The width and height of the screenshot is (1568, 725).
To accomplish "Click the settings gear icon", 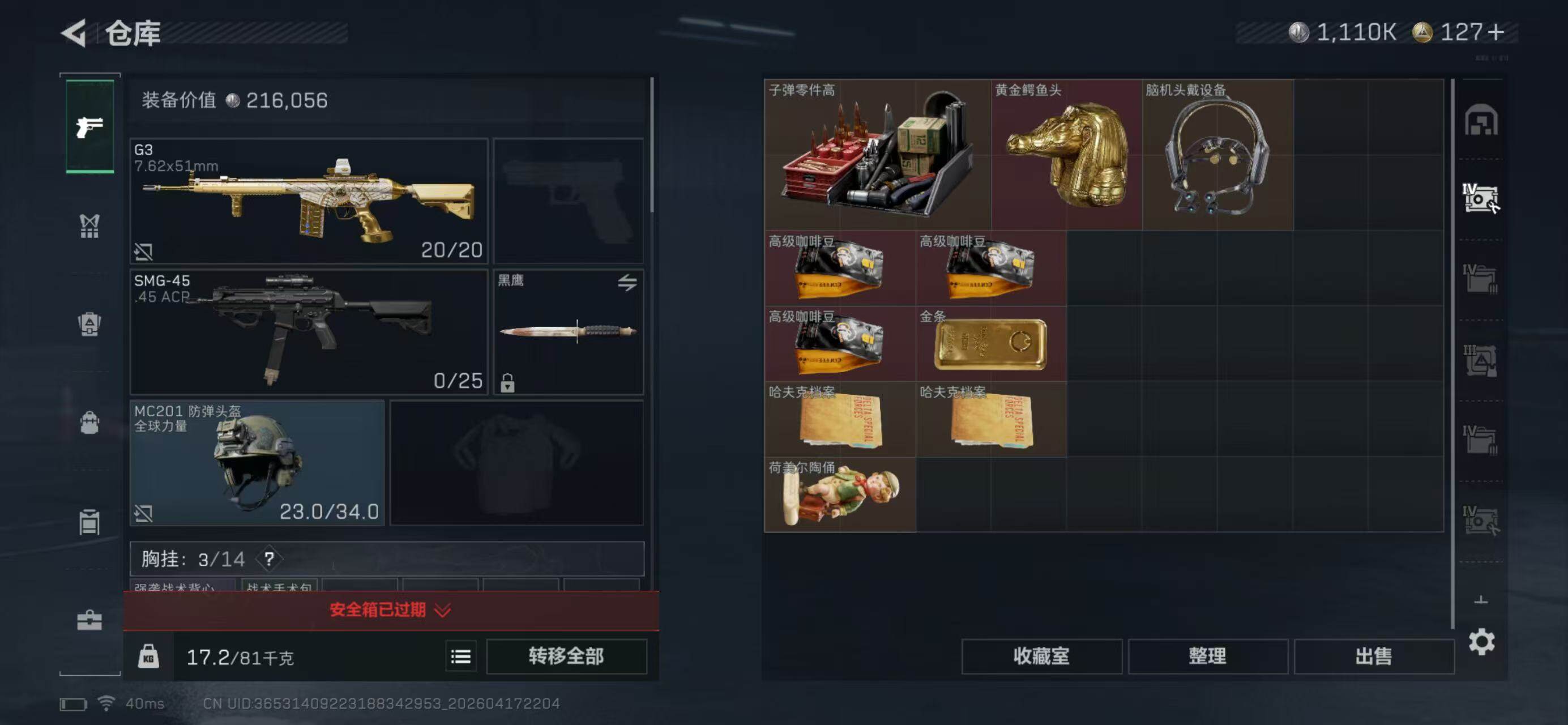I will [1481, 642].
